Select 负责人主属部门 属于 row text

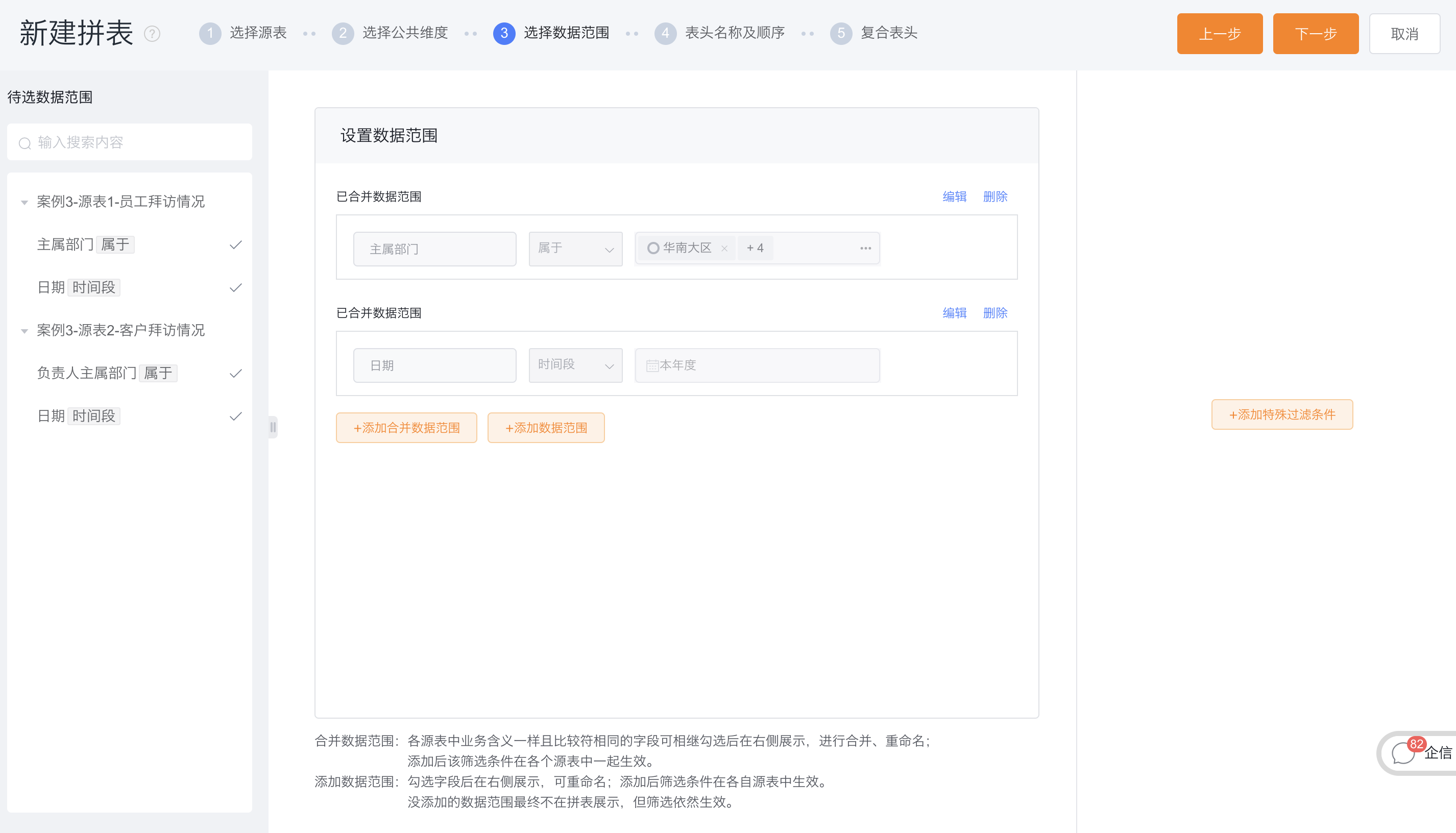[107, 374]
